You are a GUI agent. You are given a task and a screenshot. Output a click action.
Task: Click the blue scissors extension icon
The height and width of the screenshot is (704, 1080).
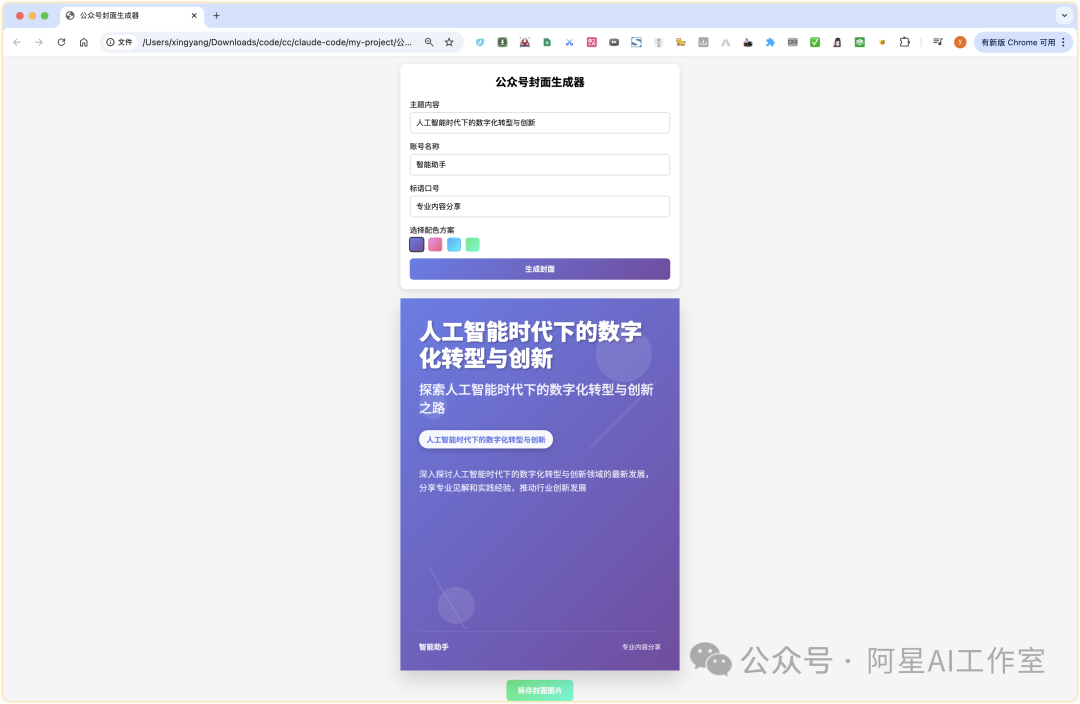569,42
